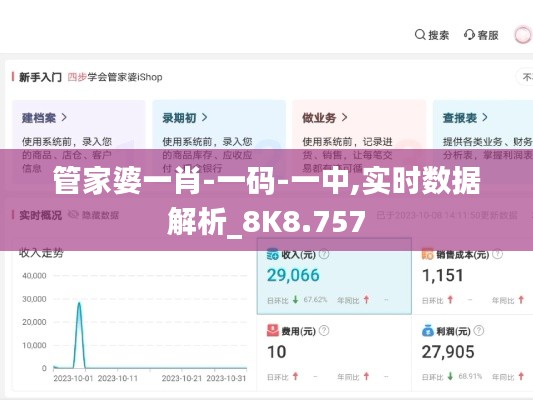The height and width of the screenshot is (400, 533).
Task: Click the income trend chart peak
Action: (79, 303)
